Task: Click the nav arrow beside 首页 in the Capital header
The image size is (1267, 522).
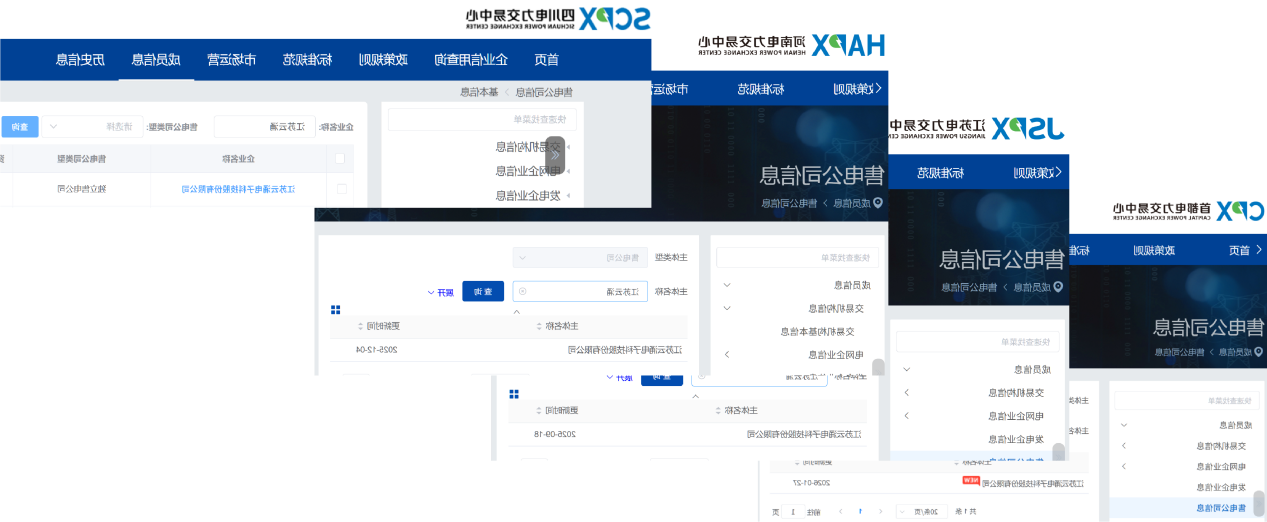Action: (x=1259, y=250)
